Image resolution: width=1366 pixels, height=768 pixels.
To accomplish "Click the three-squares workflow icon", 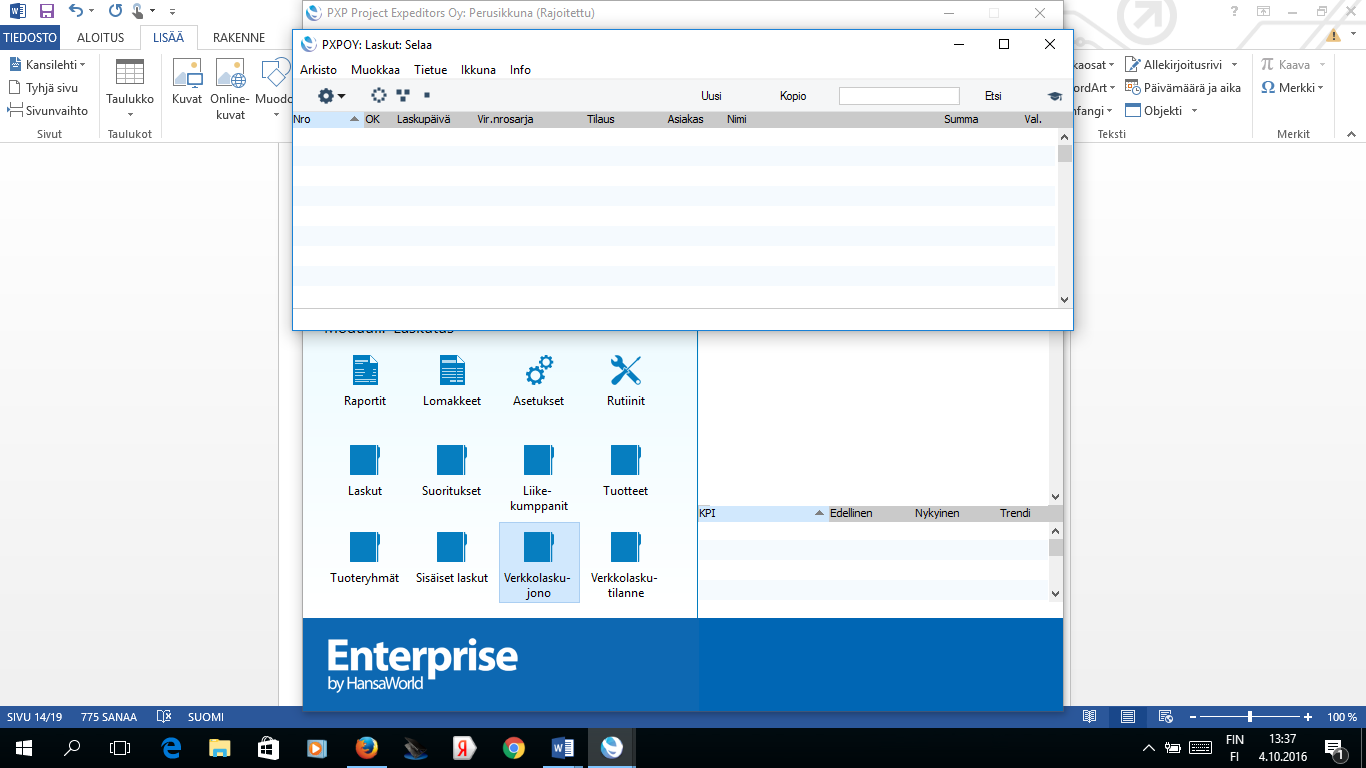I will pos(403,96).
